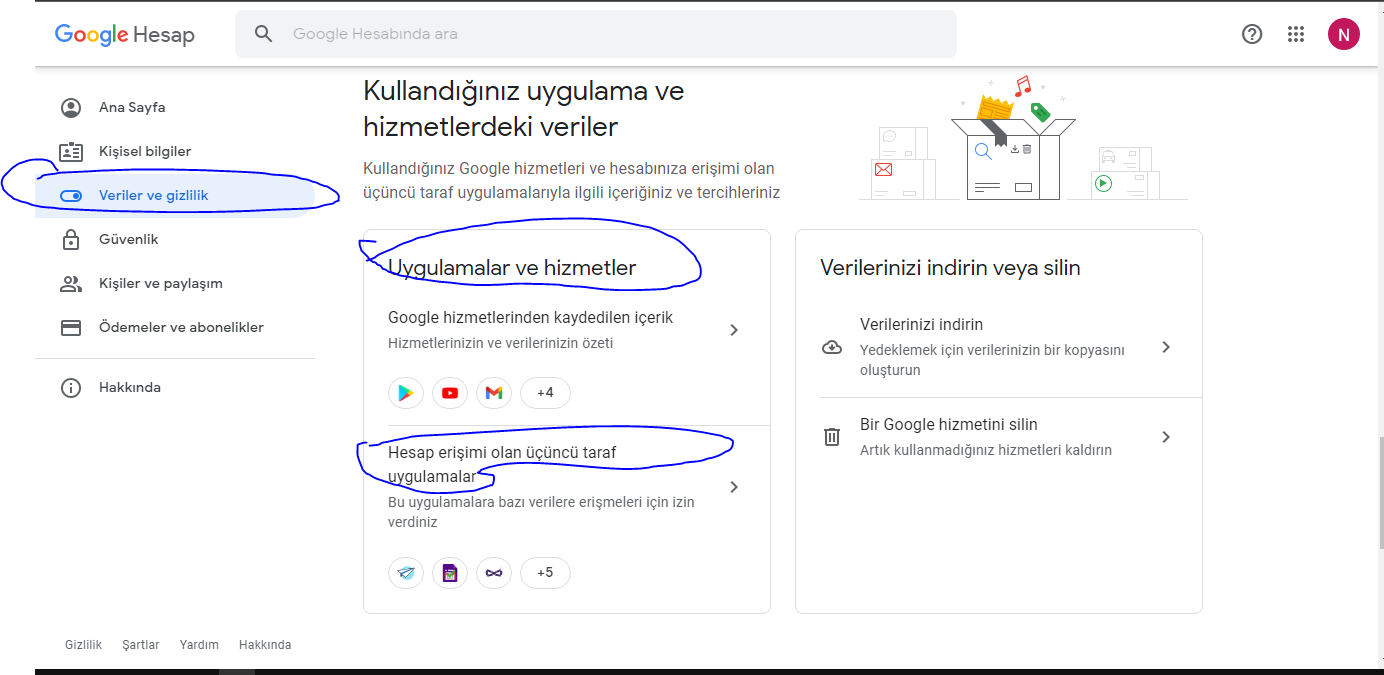Screen dimensions: 1384x675
Task: Click the Uygulamalar ve hizmetler heading
Action: (x=512, y=268)
